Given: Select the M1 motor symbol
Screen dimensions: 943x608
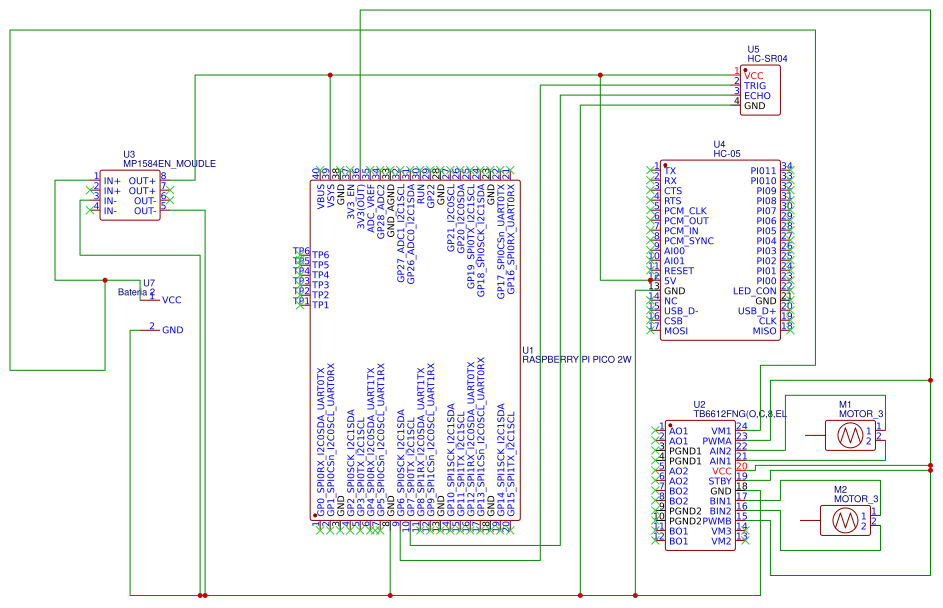Looking at the screenshot, I should click(850, 435).
